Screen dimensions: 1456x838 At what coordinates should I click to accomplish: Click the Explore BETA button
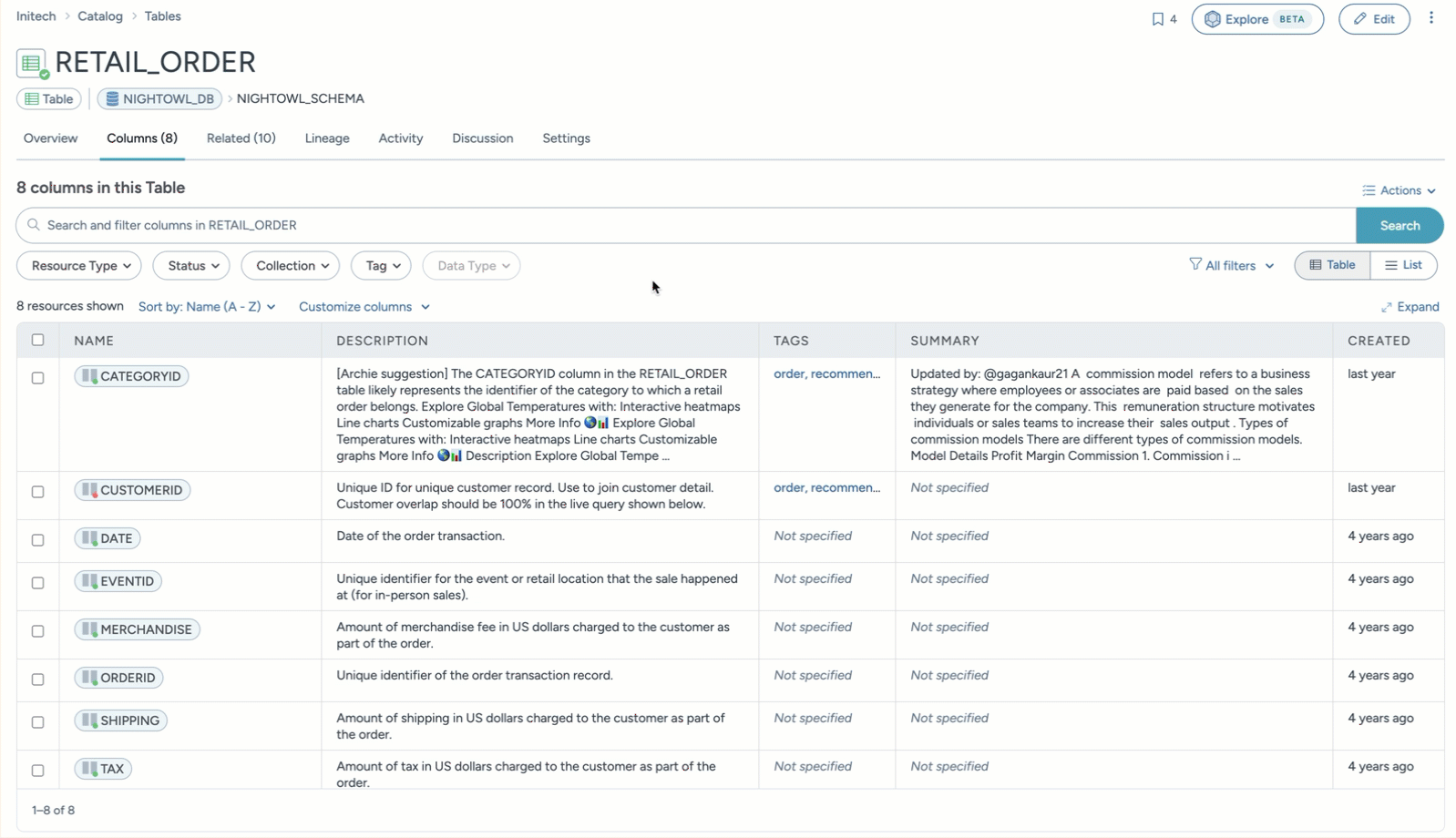(x=1257, y=19)
